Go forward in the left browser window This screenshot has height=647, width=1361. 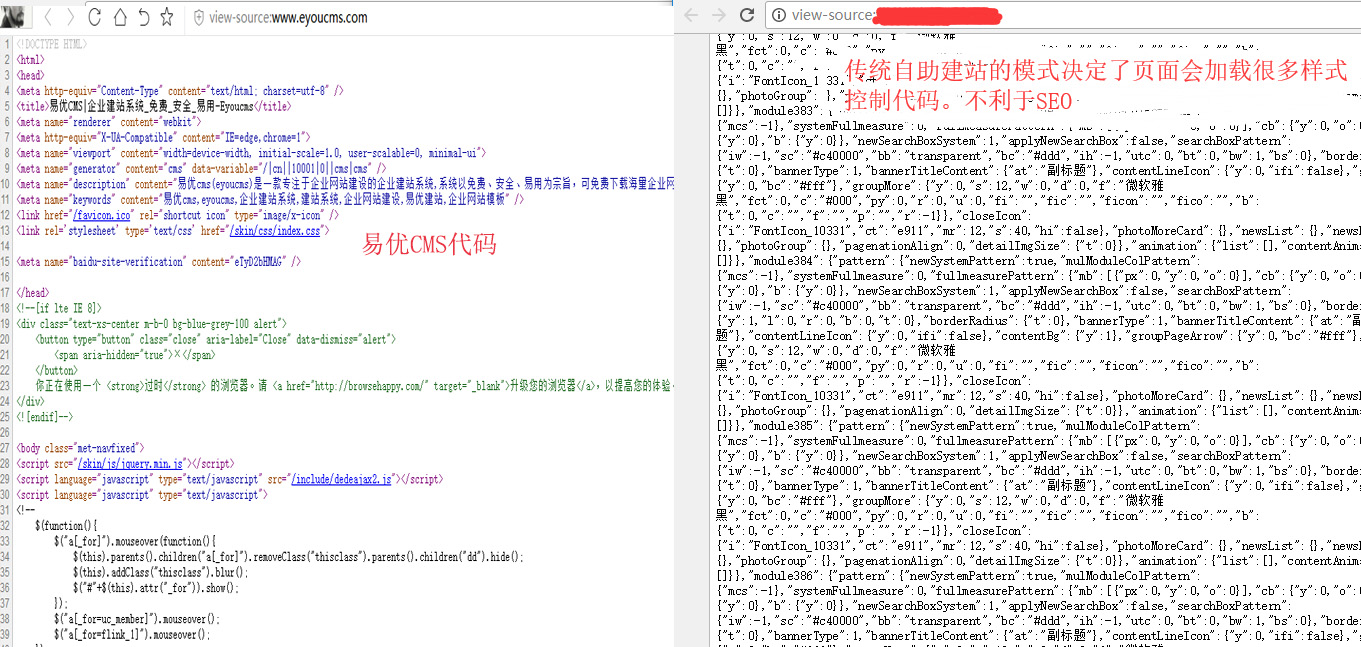70,17
